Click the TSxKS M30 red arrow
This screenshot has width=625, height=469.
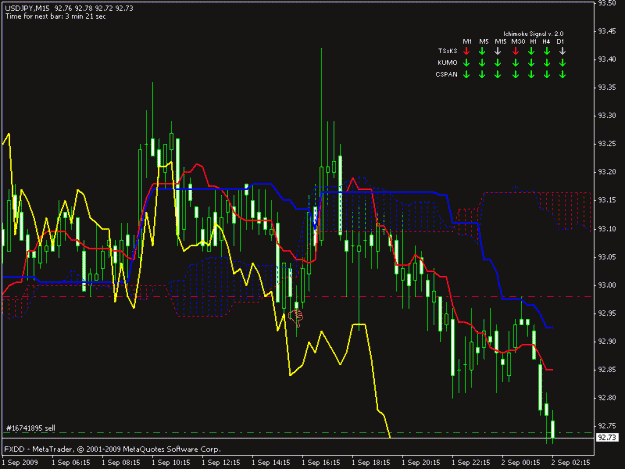click(x=515, y=51)
